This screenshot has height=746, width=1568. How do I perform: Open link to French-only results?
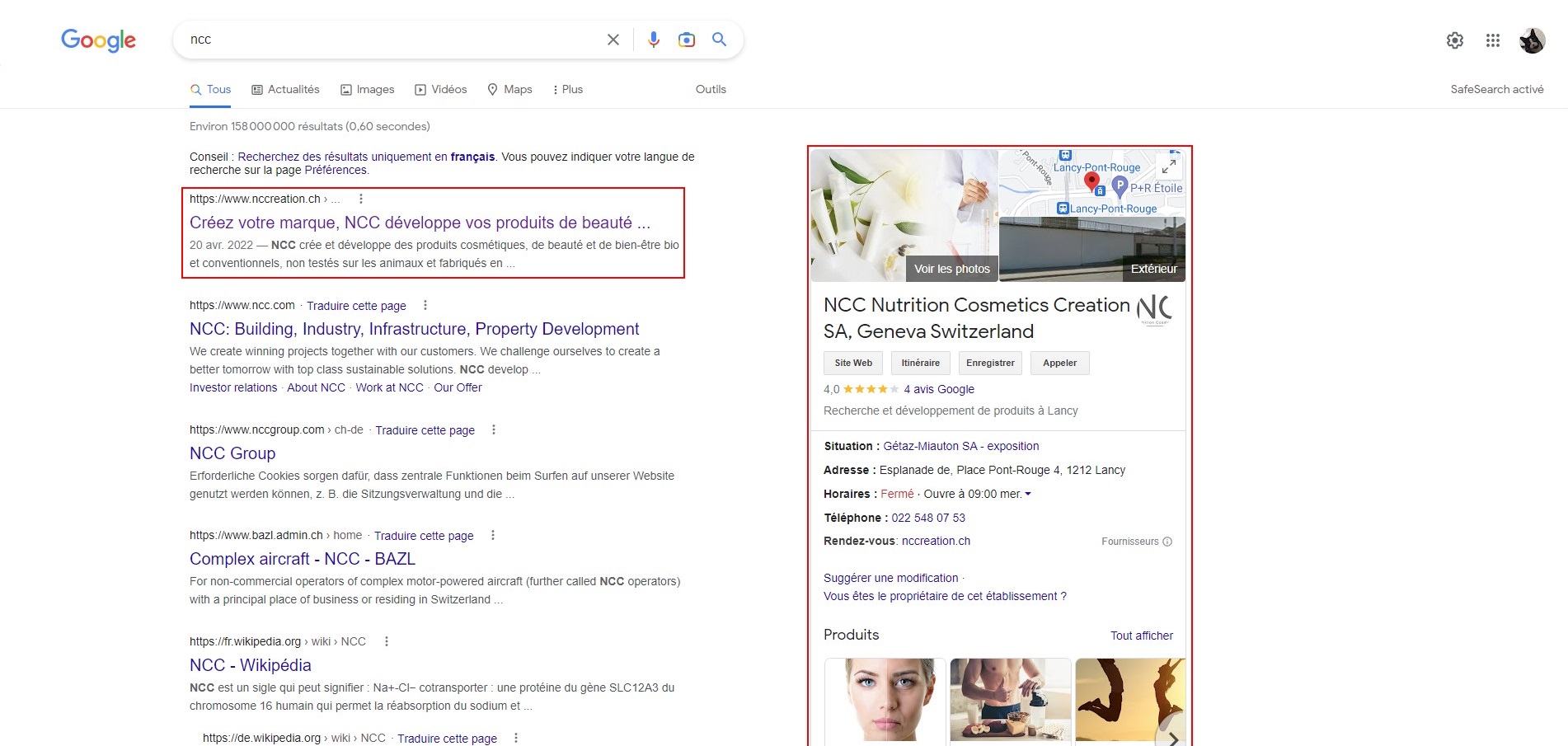[x=366, y=157]
